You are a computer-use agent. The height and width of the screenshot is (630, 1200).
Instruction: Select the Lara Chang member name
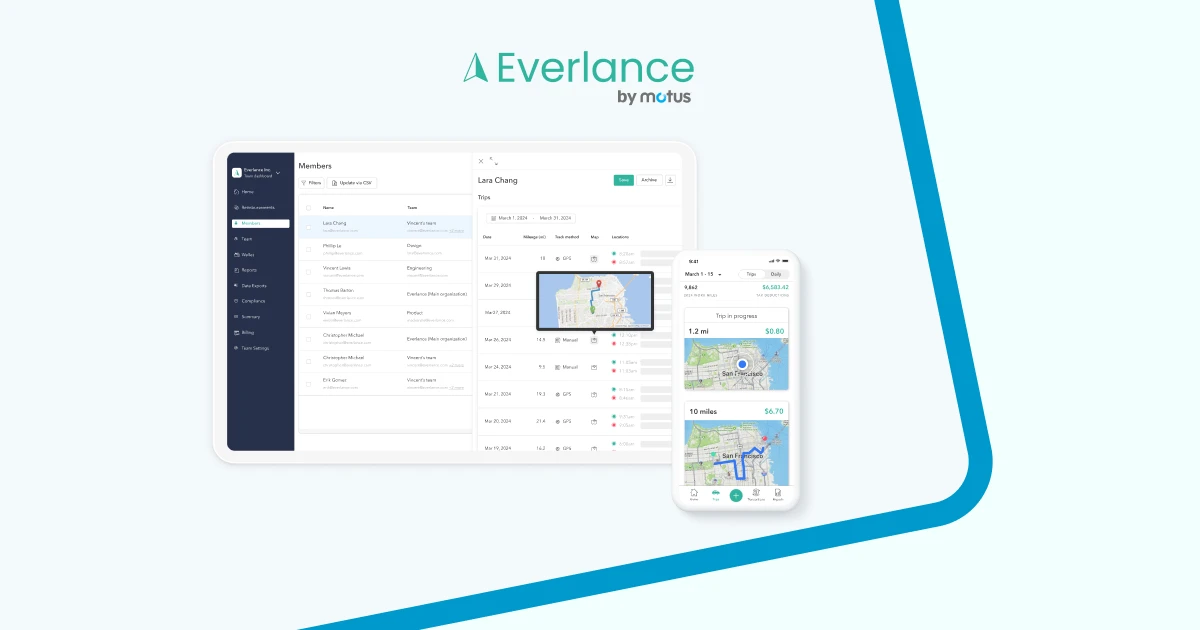(x=335, y=223)
